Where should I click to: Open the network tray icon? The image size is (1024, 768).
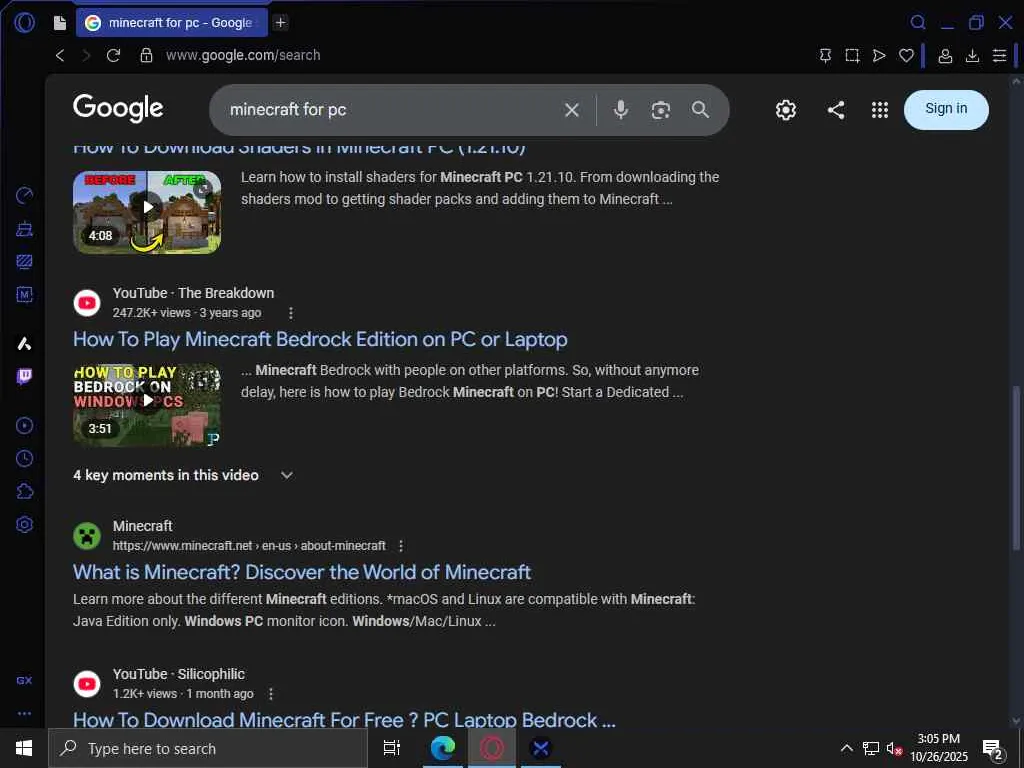tap(871, 748)
